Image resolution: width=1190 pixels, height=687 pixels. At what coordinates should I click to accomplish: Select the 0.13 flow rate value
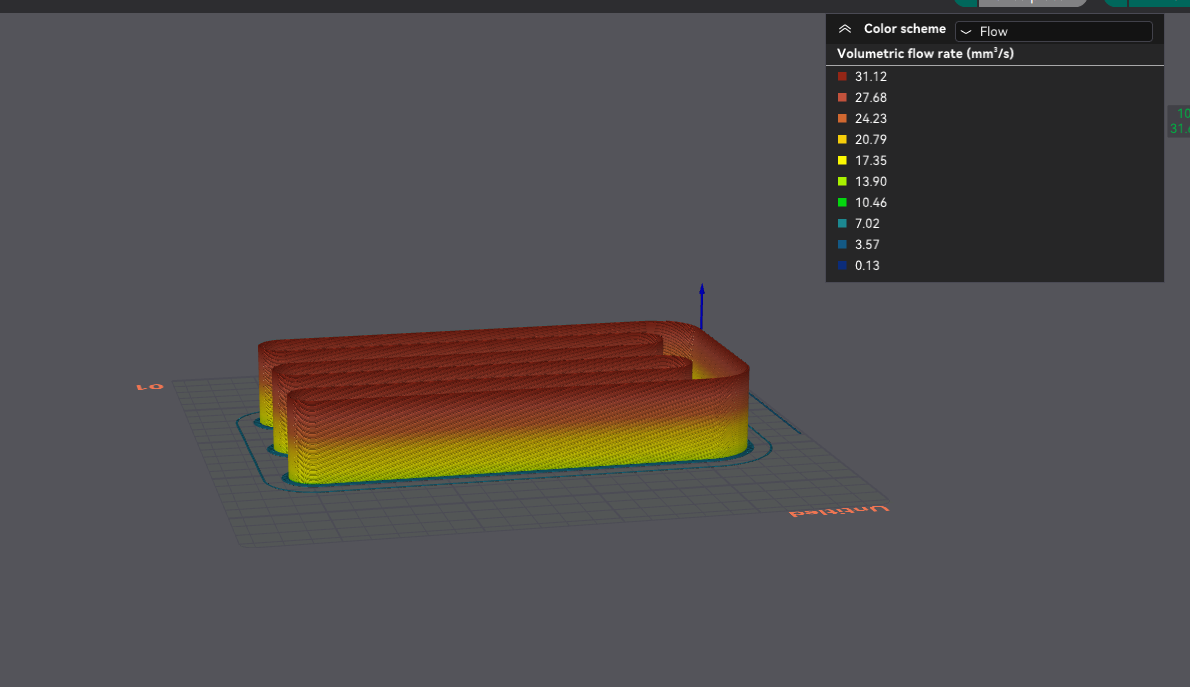(x=867, y=266)
